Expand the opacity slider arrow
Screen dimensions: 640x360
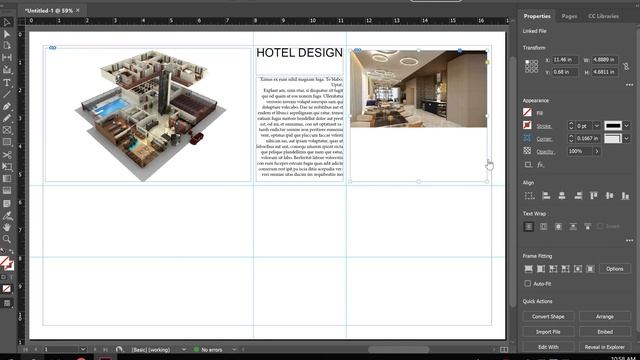click(596, 151)
